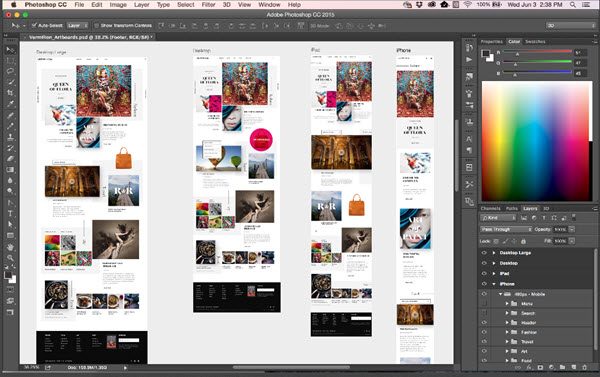Select the Path Selection tool
The height and width of the screenshot is (377, 600).
(x=10, y=224)
